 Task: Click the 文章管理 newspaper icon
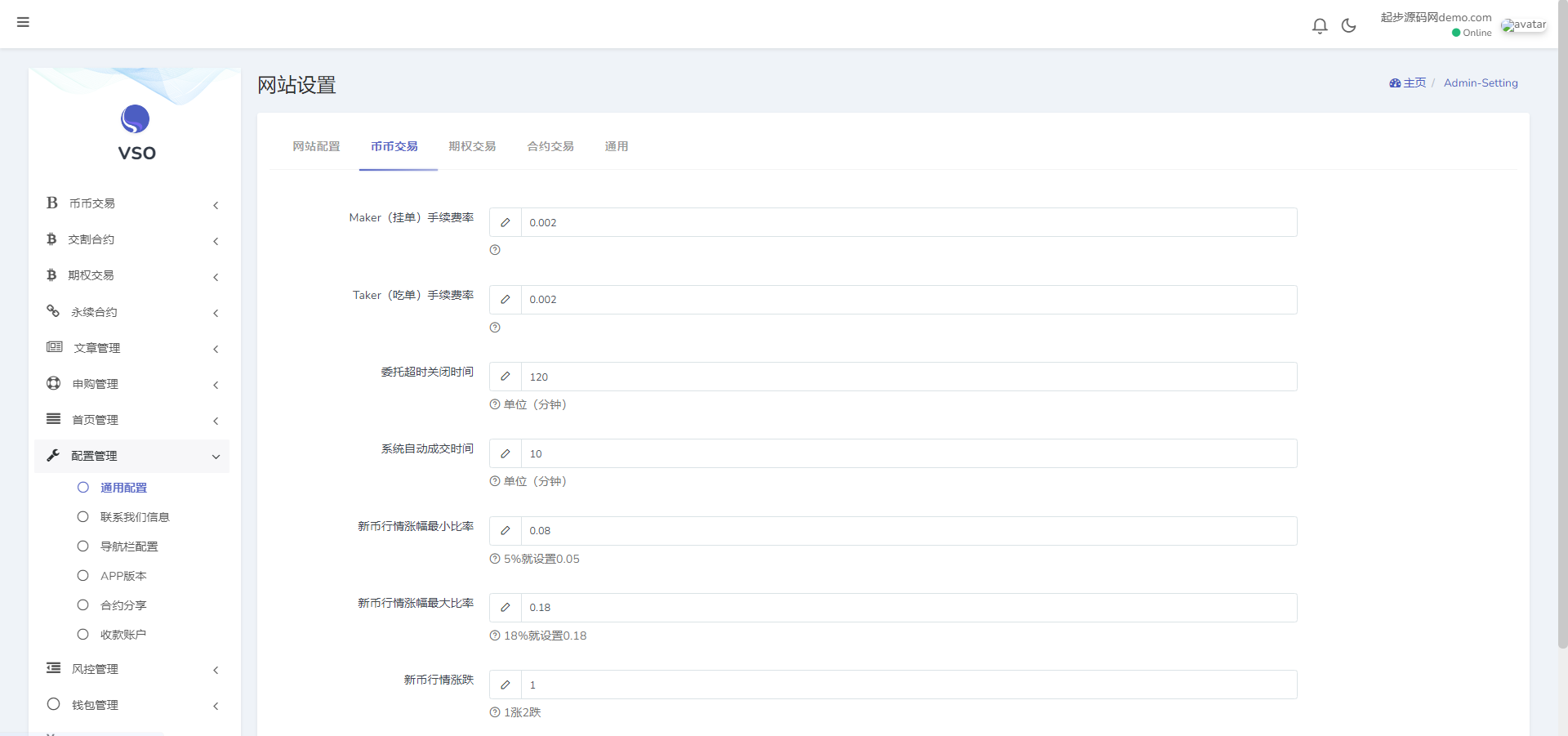click(x=55, y=347)
